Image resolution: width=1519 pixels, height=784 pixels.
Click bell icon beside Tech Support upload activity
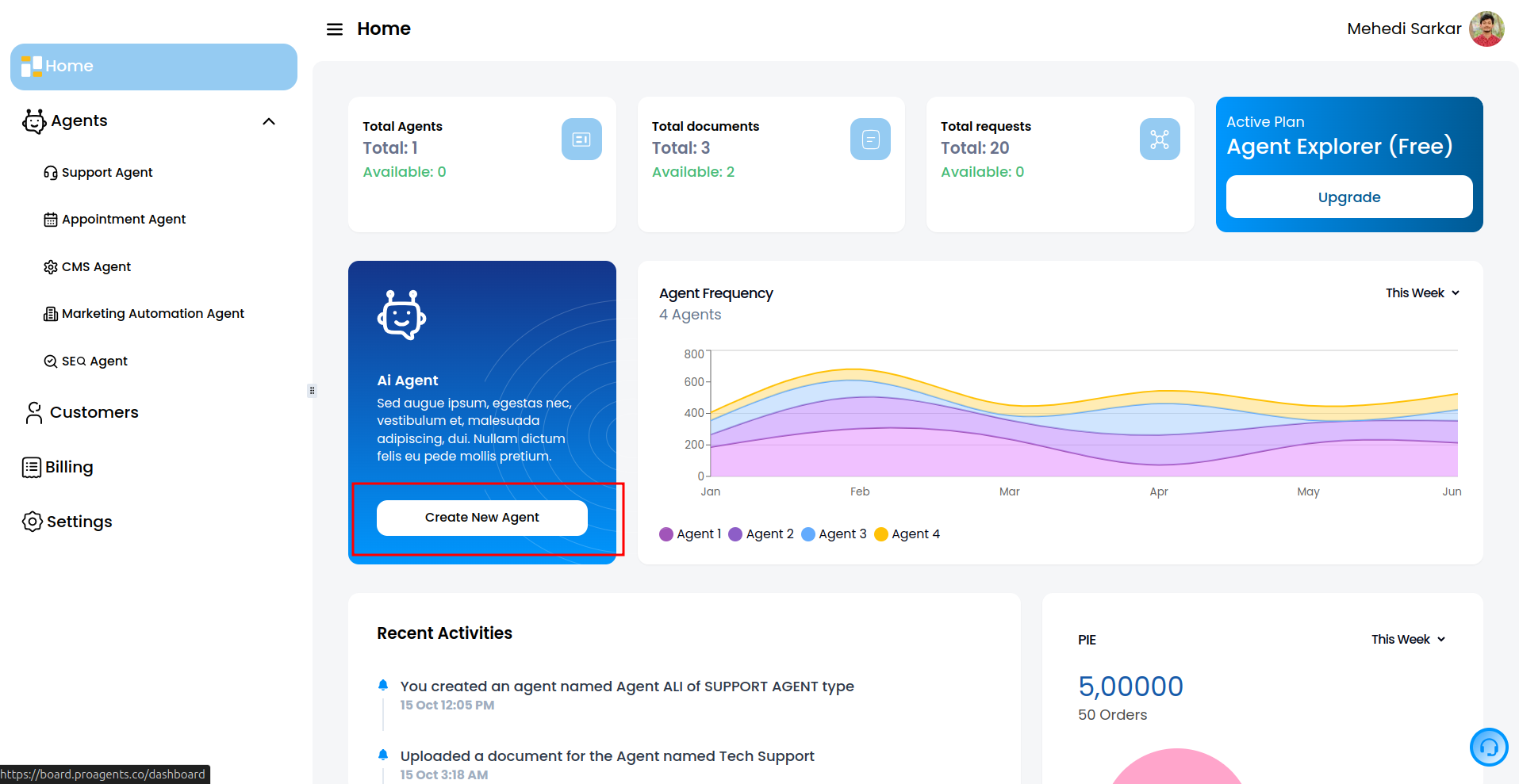click(383, 755)
